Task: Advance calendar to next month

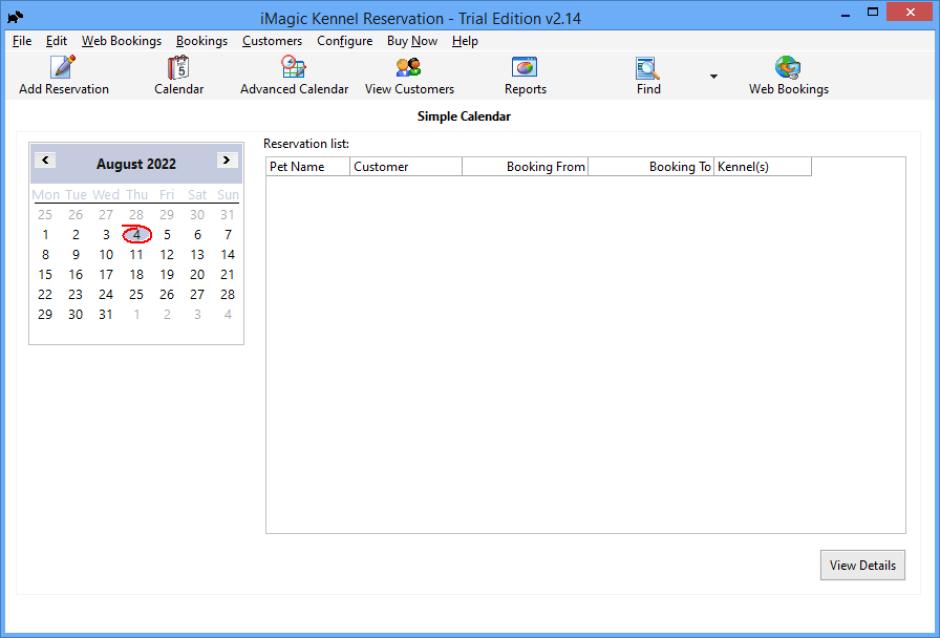Action: click(226, 160)
